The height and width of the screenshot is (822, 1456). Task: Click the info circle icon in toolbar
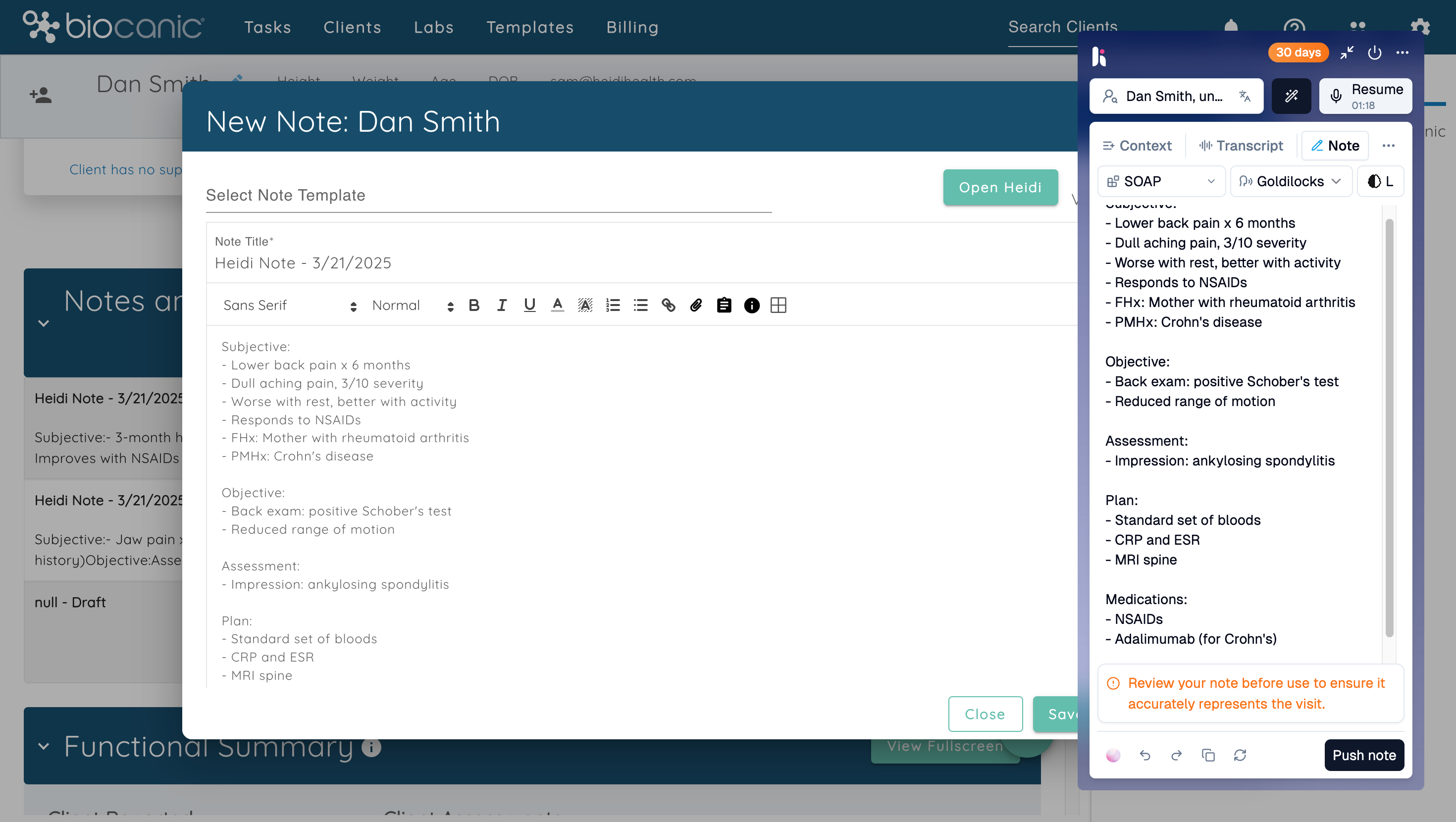point(751,306)
